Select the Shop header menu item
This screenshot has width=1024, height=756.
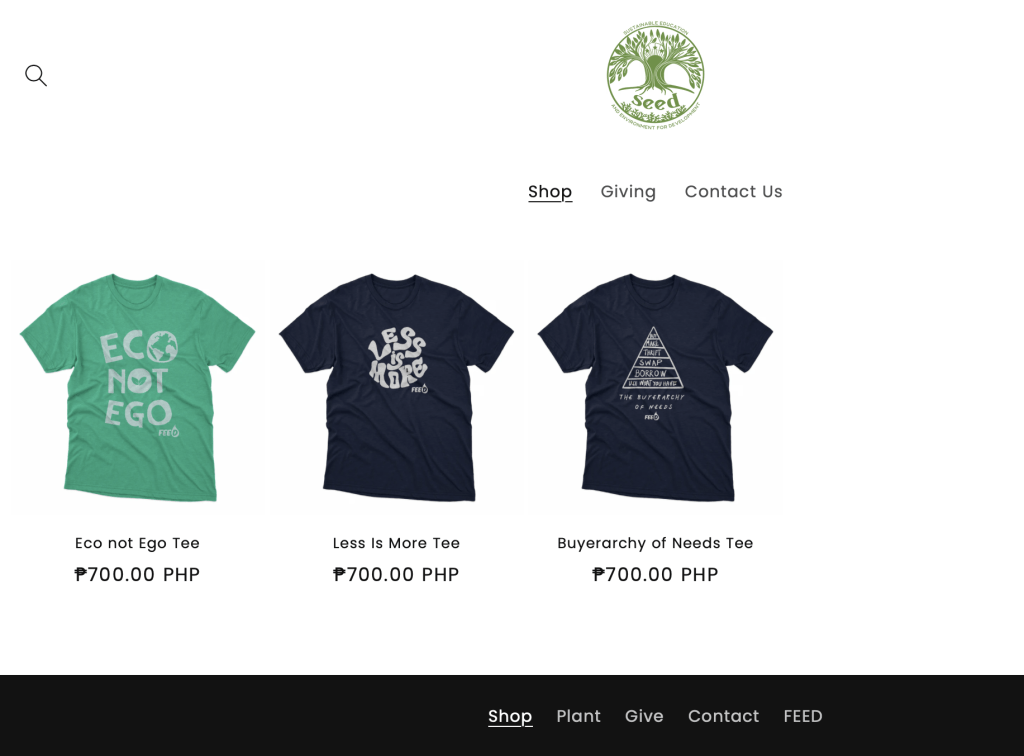coord(550,191)
